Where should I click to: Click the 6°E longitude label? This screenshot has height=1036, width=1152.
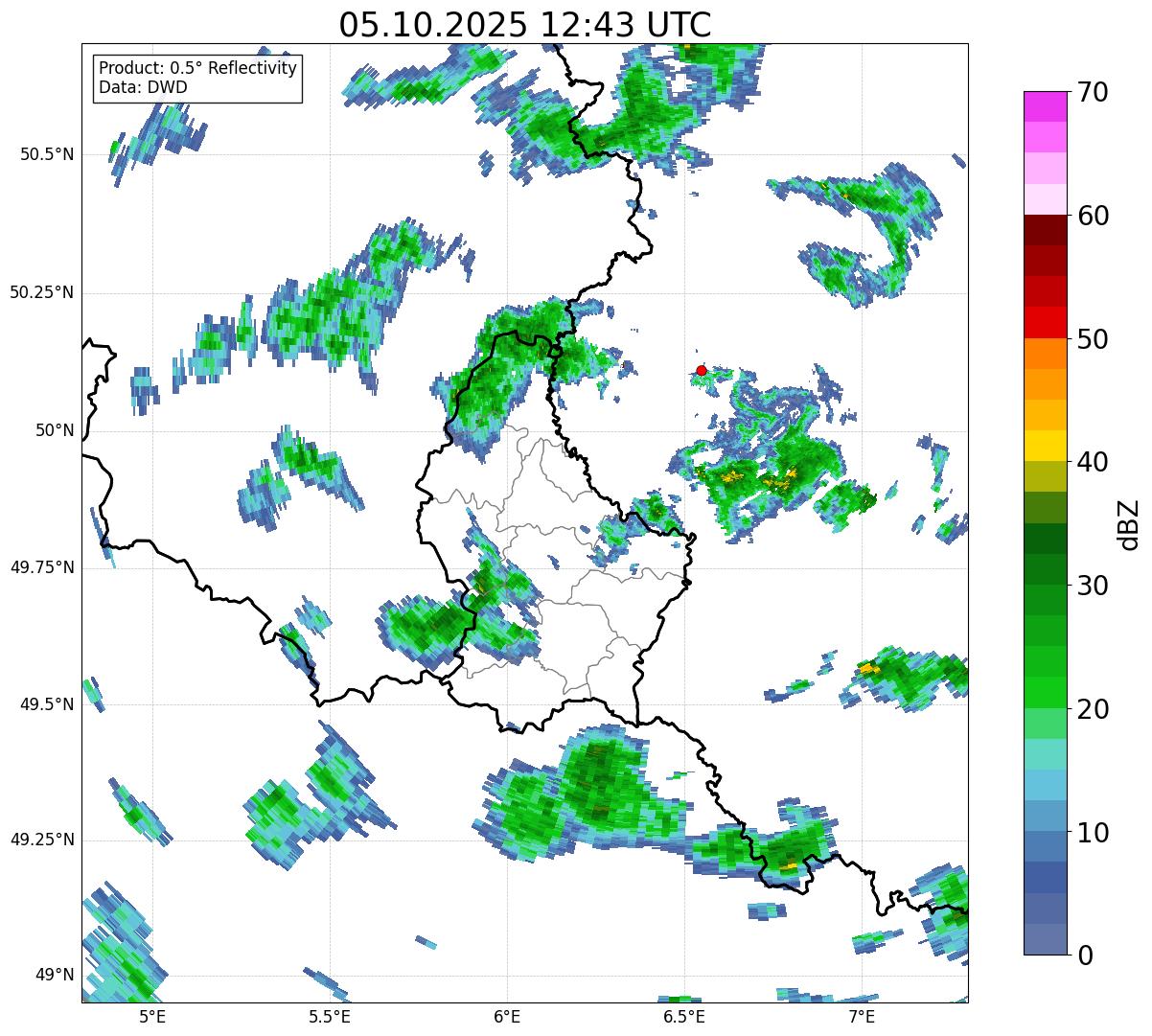click(507, 1018)
